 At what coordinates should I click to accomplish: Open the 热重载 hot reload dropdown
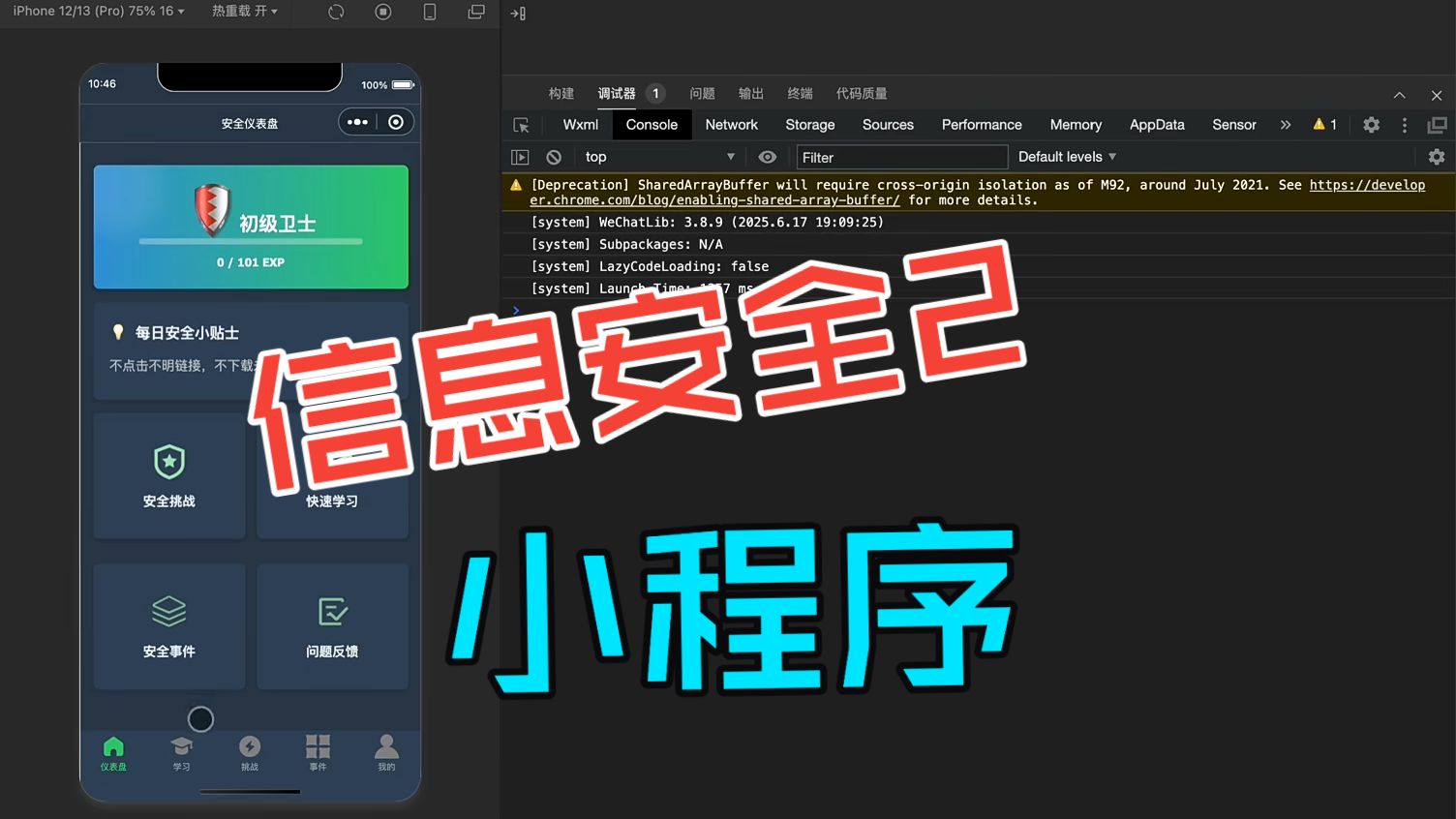pyautogui.click(x=244, y=11)
